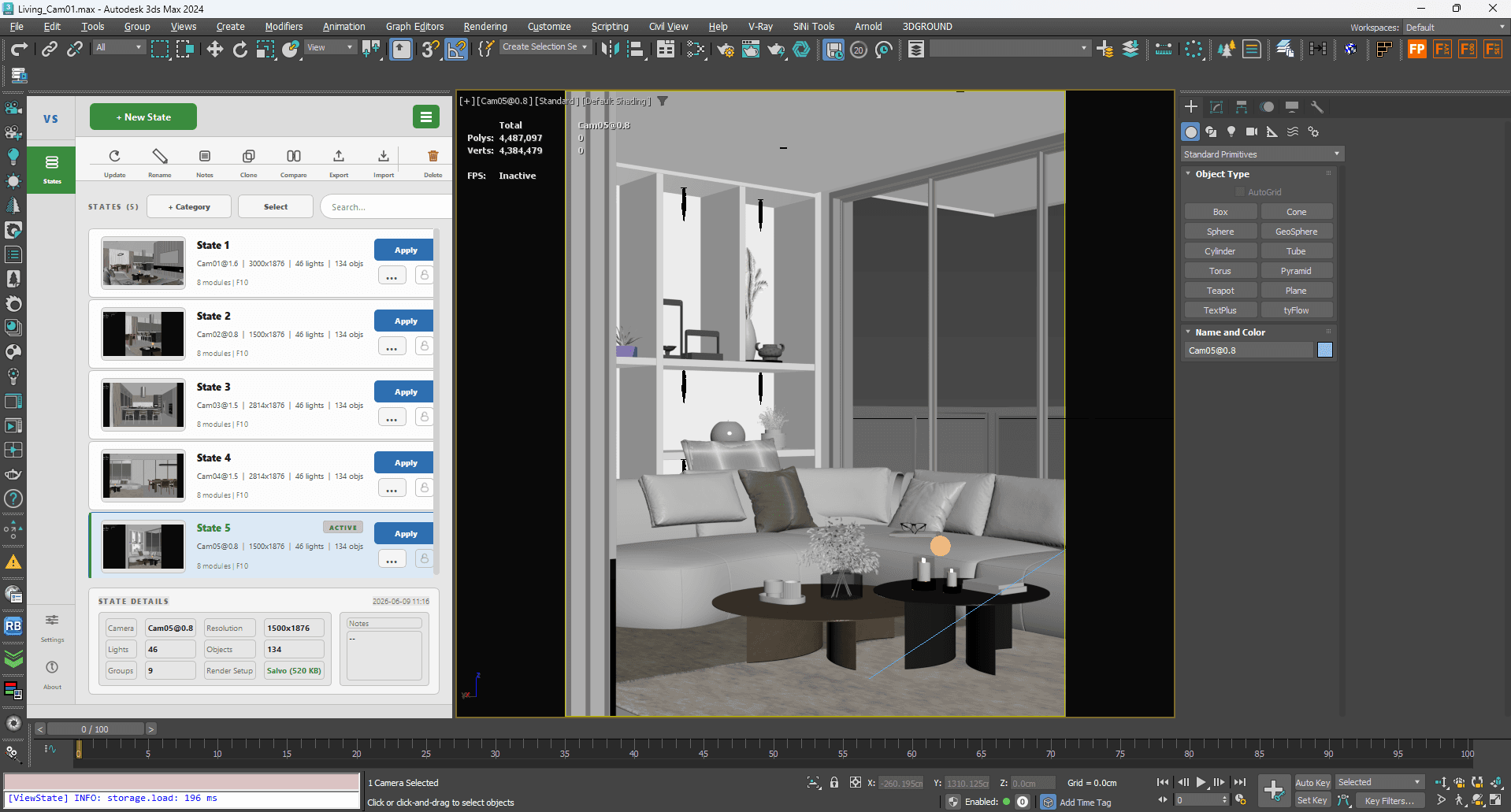Toggle the lock on State 3
This screenshot has width=1511, height=812.
pyautogui.click(x=424, y=417)
